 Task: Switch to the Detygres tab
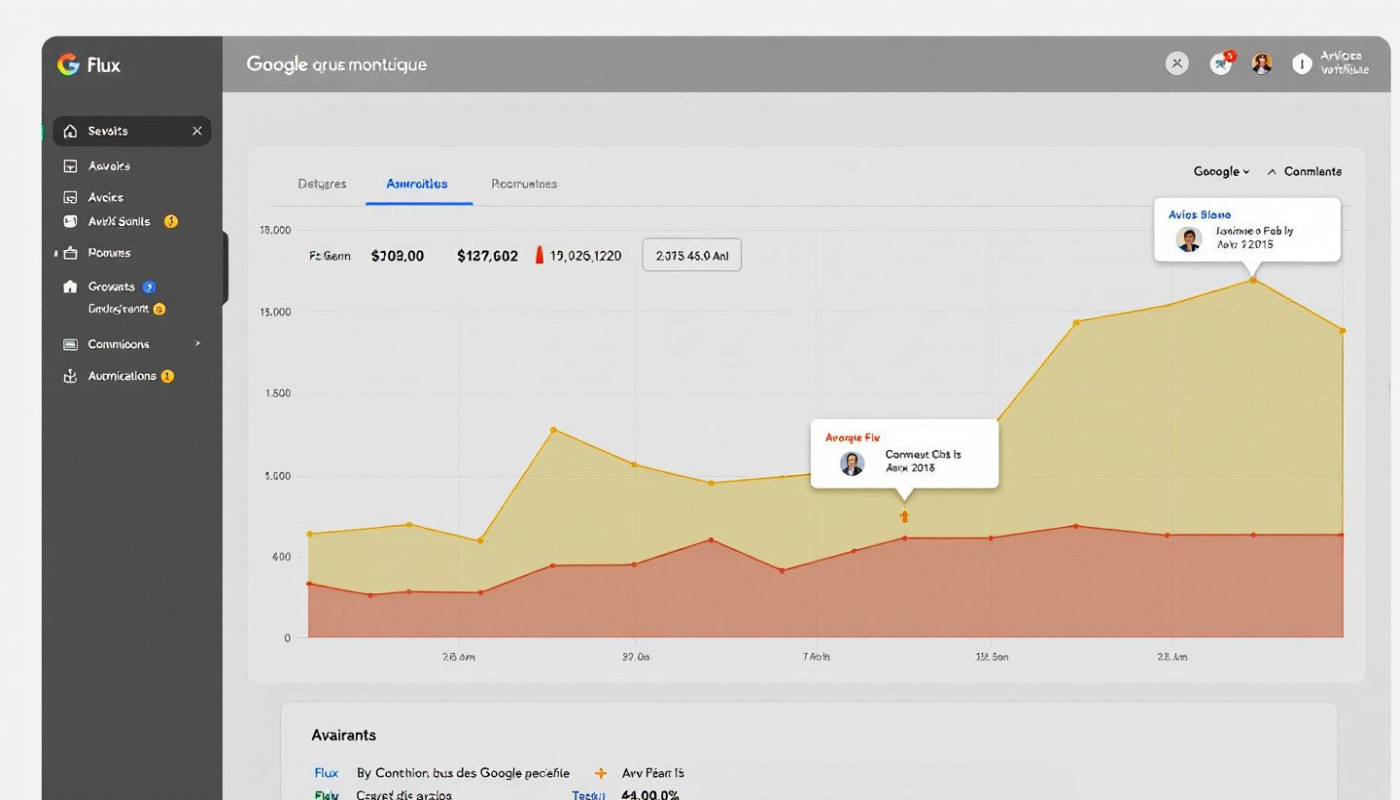point(322,184)
